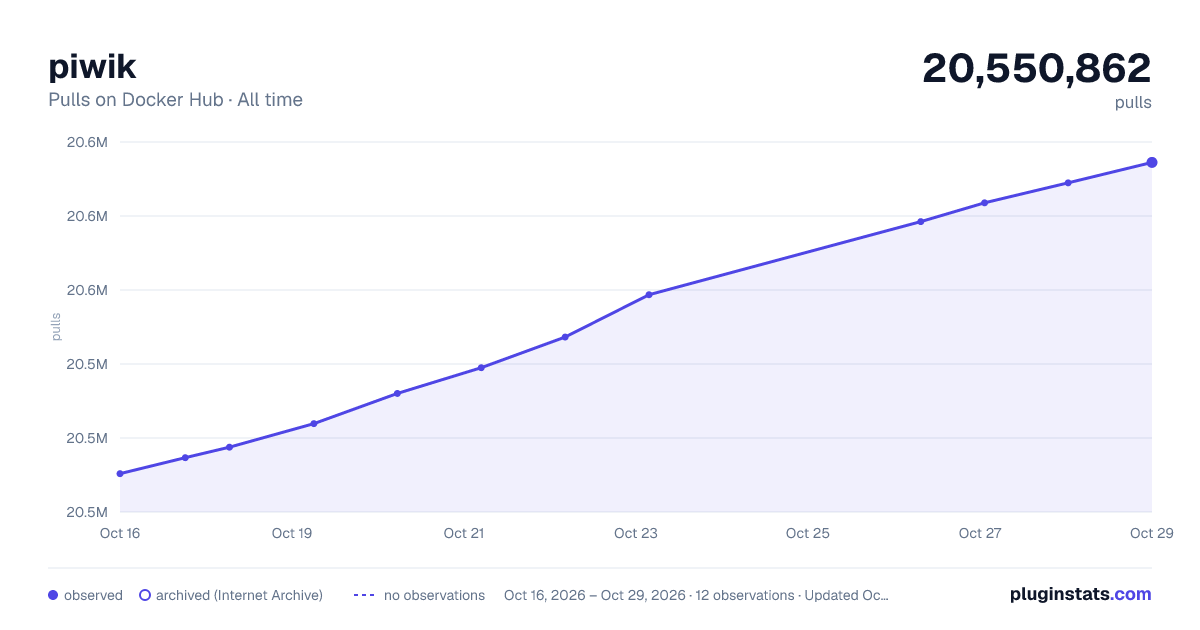Click the date range and observations summary text
Image resolution: width=1200 pixels, height=630 pixels.
[x=696, y=595]
